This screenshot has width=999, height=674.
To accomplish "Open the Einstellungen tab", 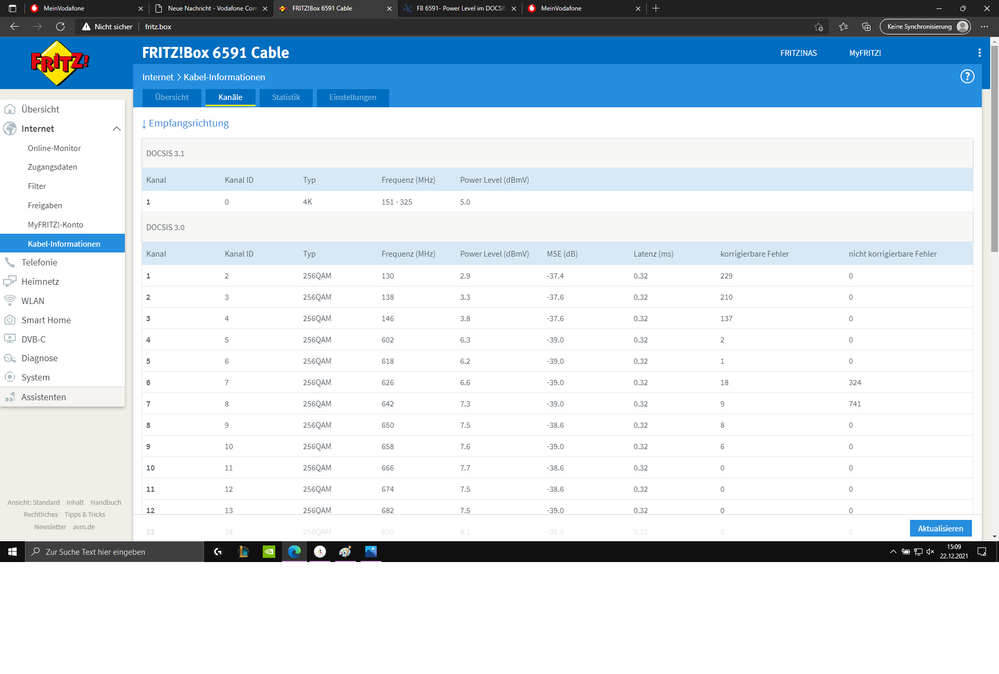I will (352, 97).
